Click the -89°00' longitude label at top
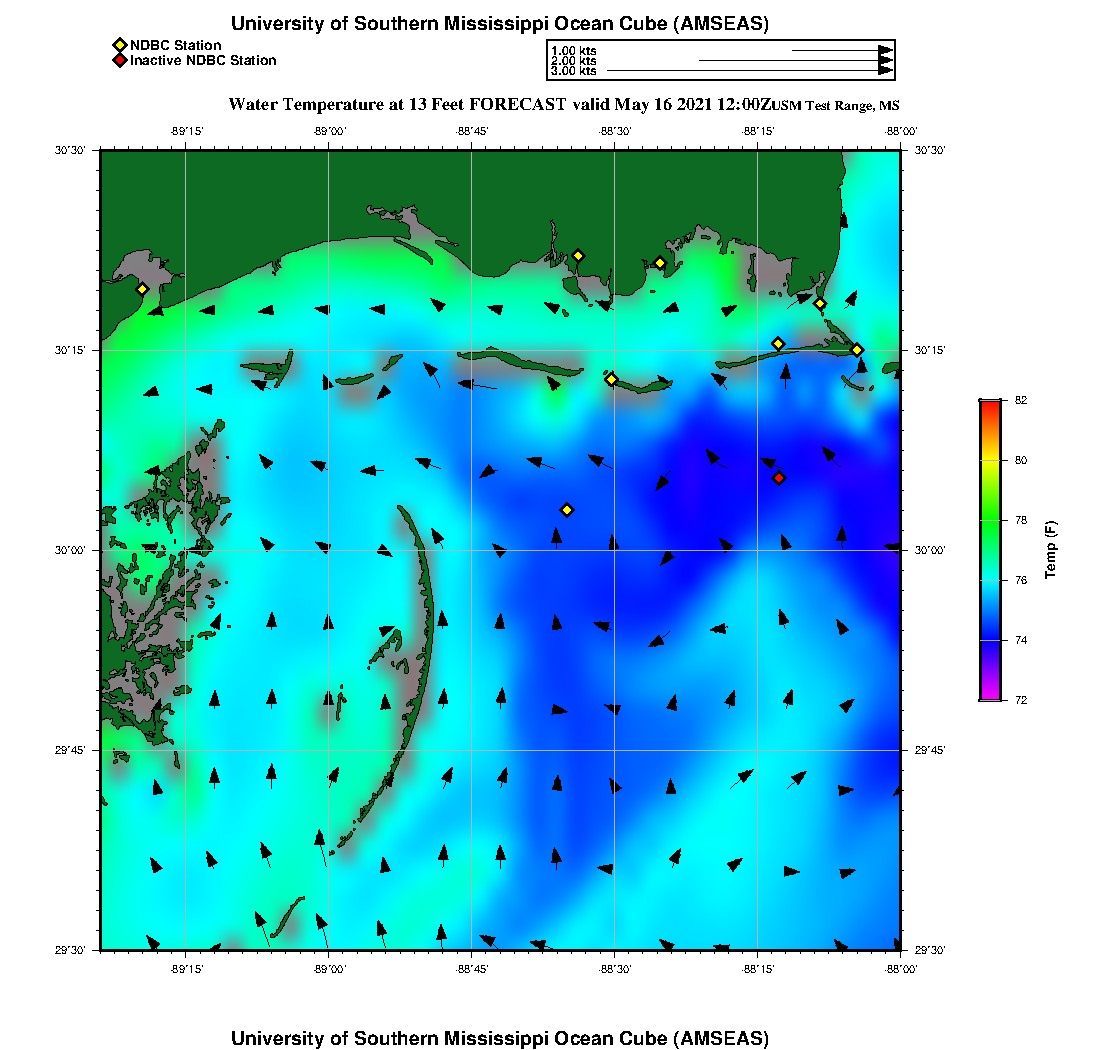 coord(329,130)
